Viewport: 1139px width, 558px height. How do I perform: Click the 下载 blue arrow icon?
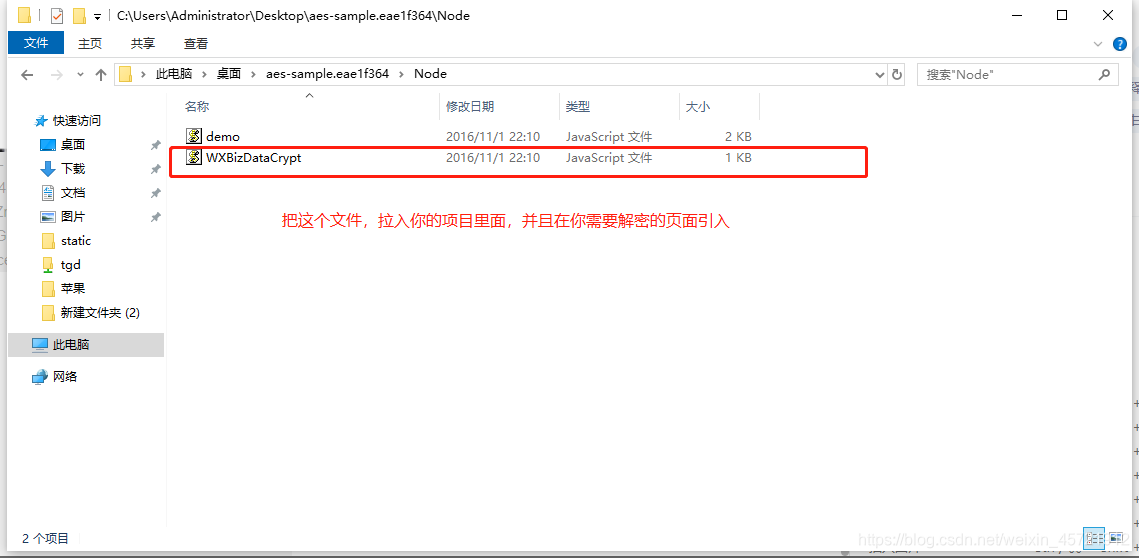(x=48, y=169)
